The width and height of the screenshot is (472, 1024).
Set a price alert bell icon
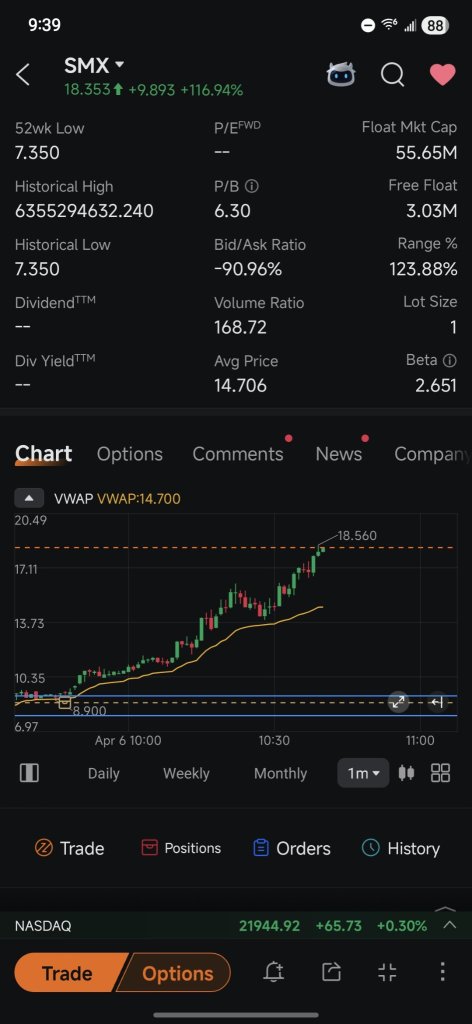(x=274, y=972)
